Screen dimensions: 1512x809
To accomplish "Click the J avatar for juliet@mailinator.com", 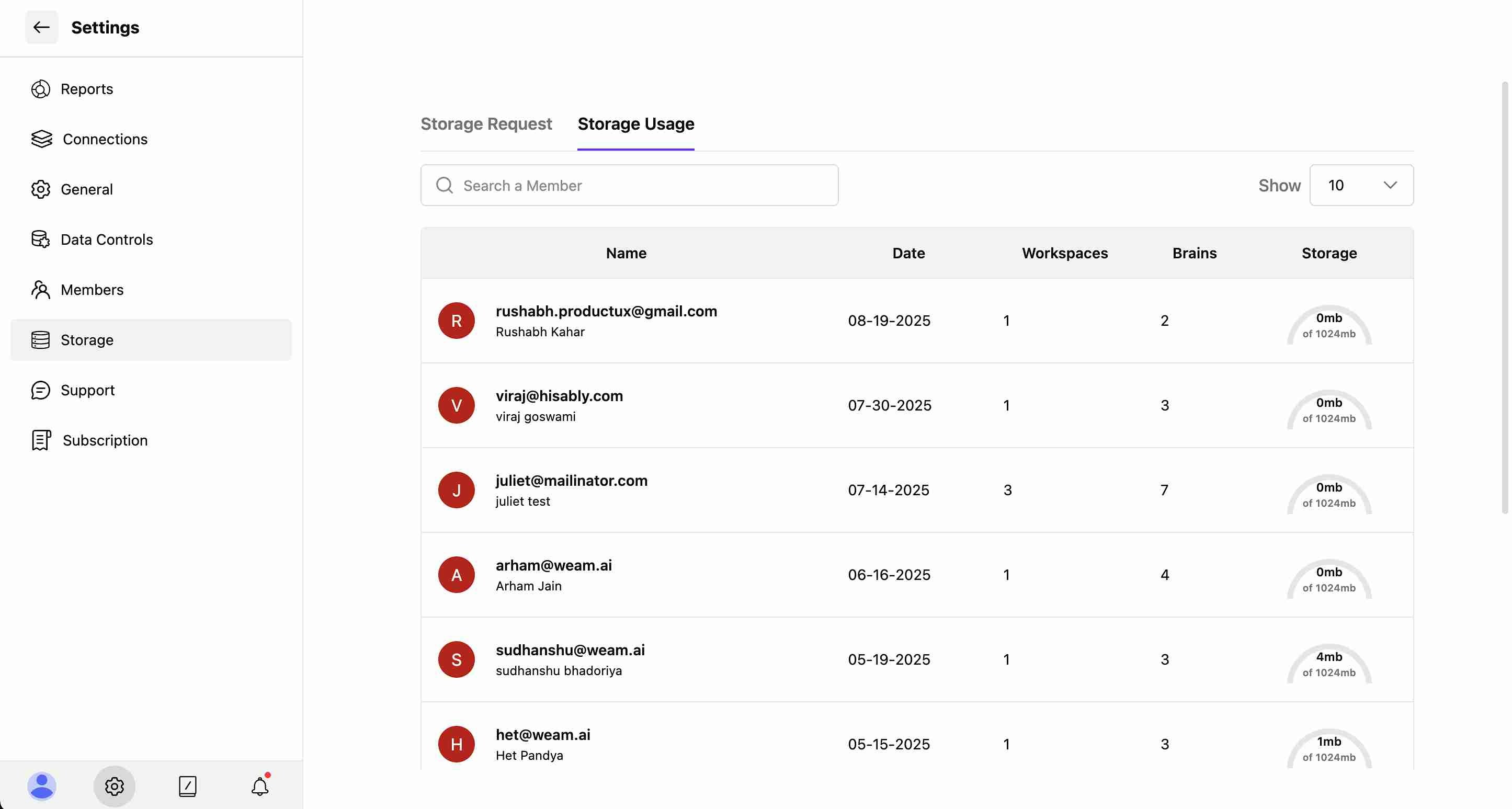I will 456,490.
